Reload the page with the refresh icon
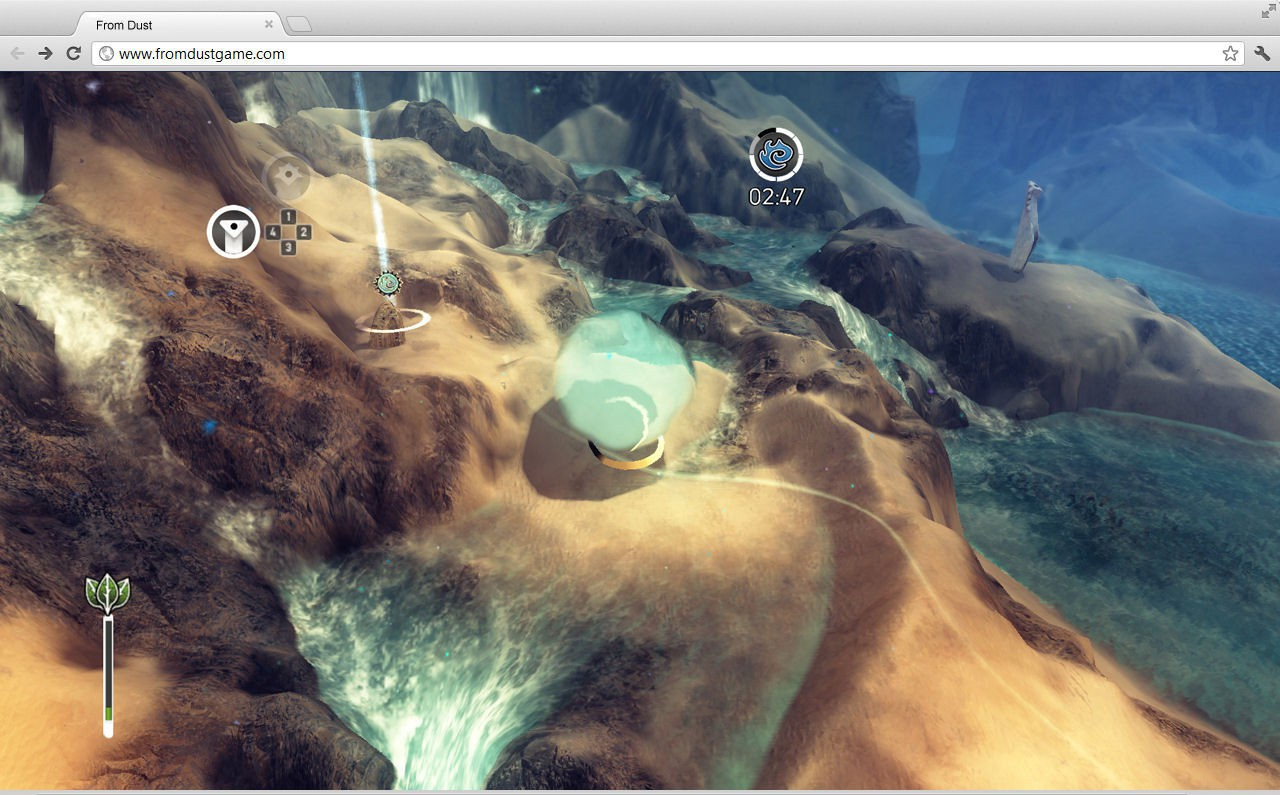 (x=73, y=54)
